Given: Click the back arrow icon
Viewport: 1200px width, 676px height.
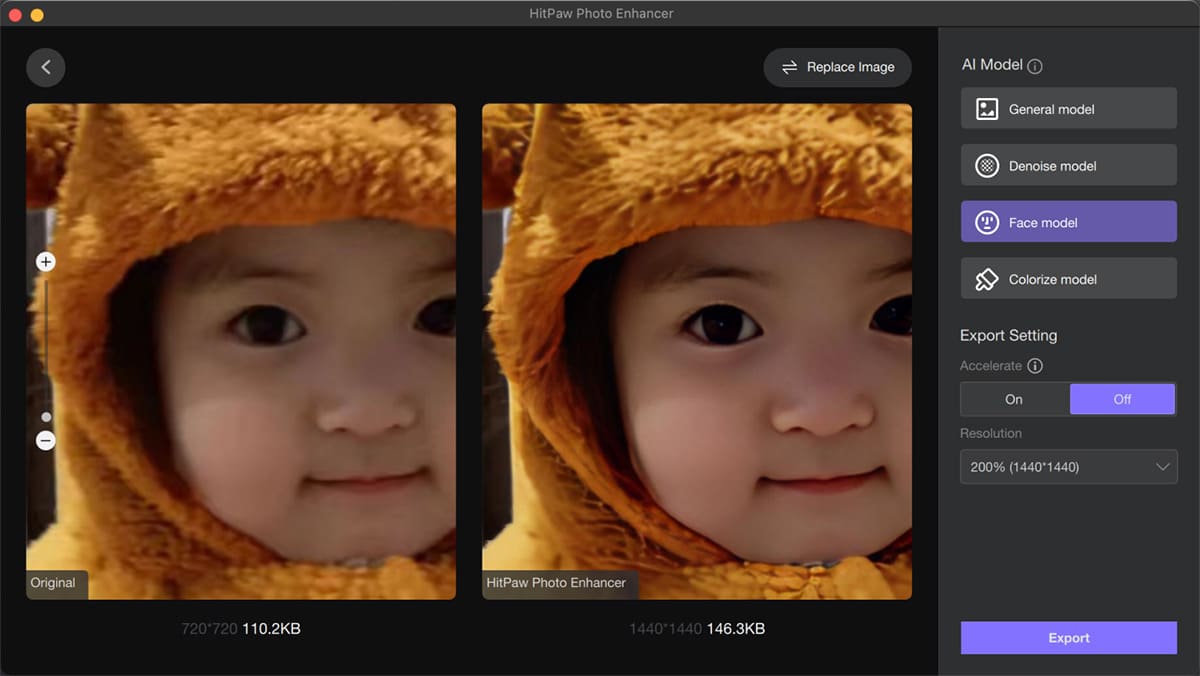Looking at the screenshot, I should coord(46,67).
